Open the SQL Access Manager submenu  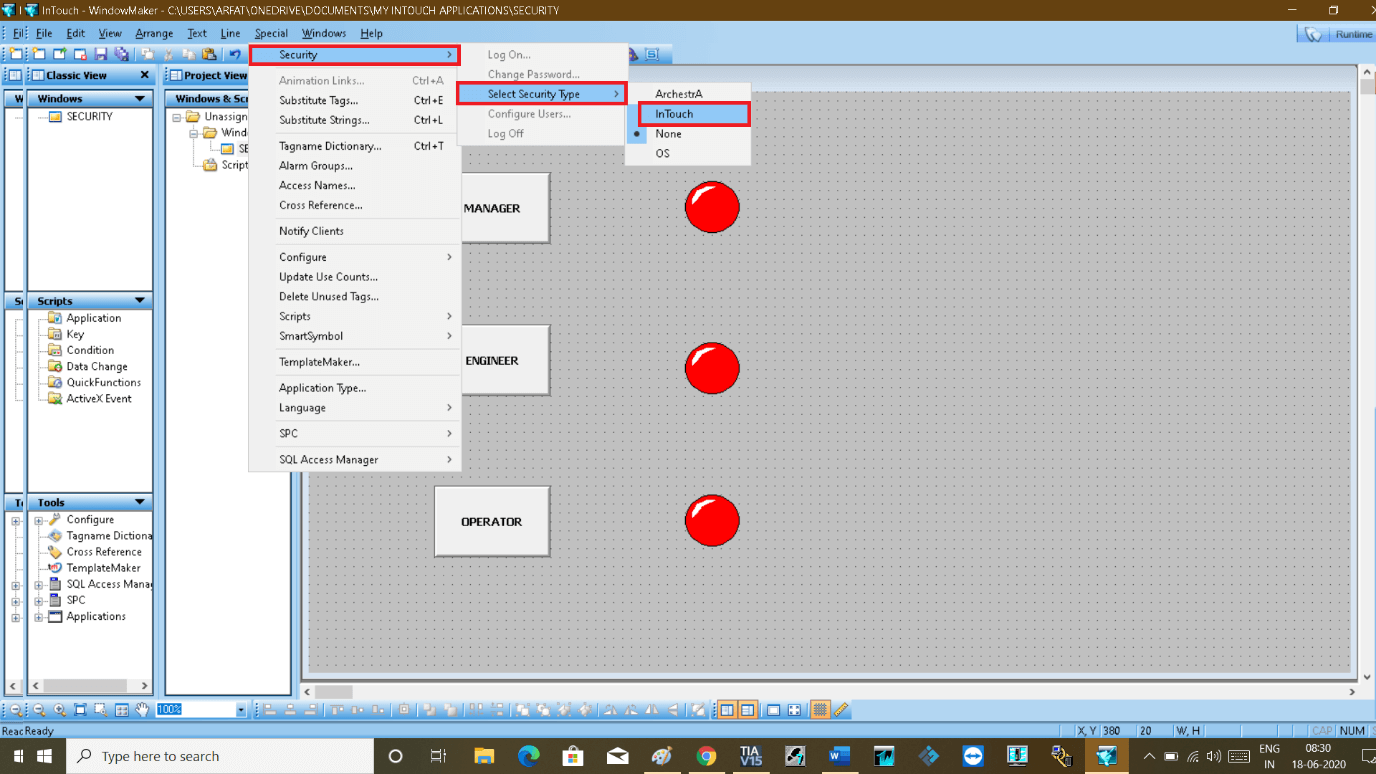tap(355, 460)
